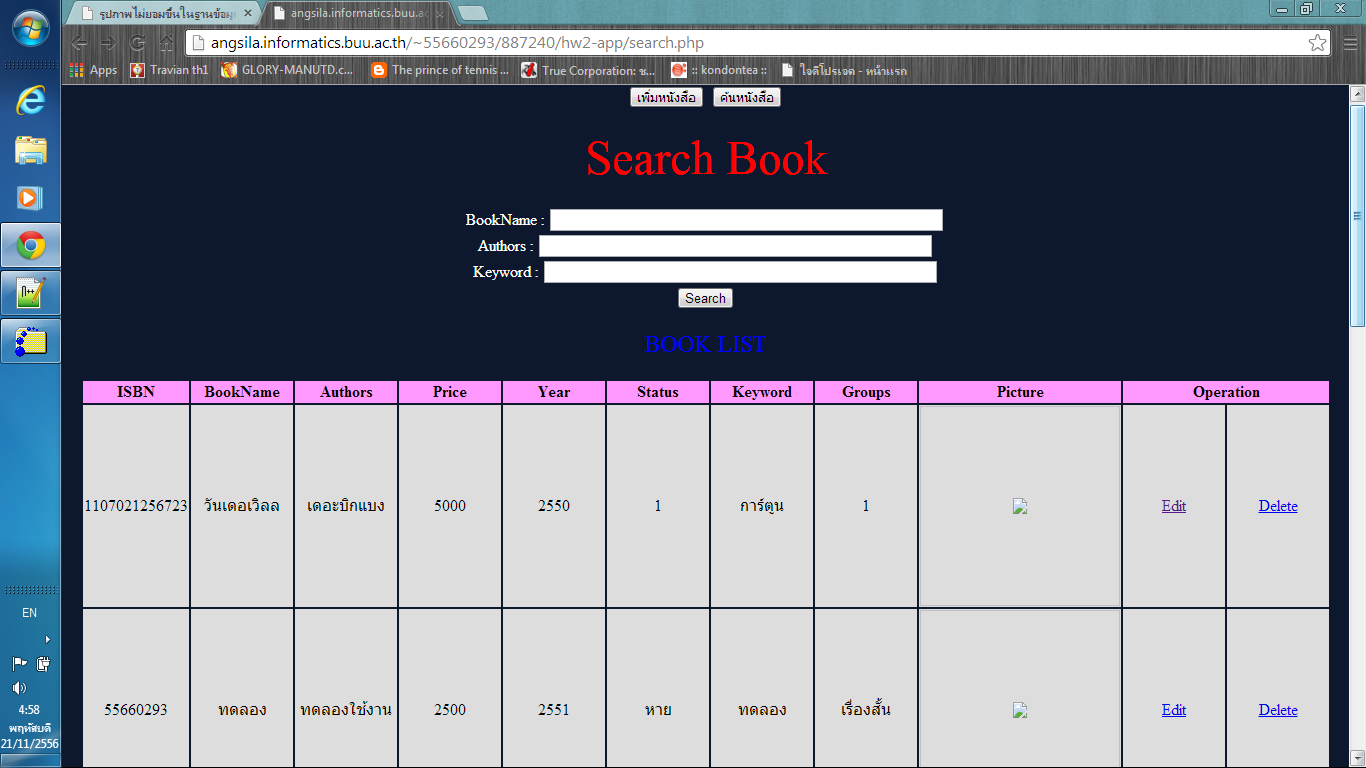Click the Operation column header

[1226, 392]
